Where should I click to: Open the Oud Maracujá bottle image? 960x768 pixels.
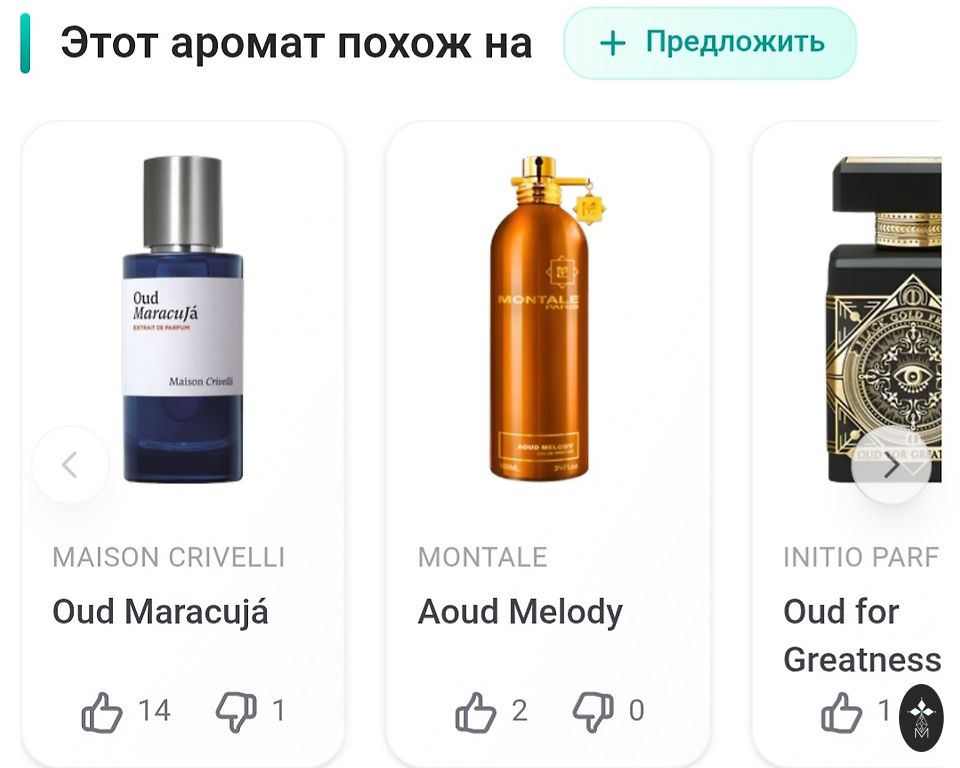point(183,318)
